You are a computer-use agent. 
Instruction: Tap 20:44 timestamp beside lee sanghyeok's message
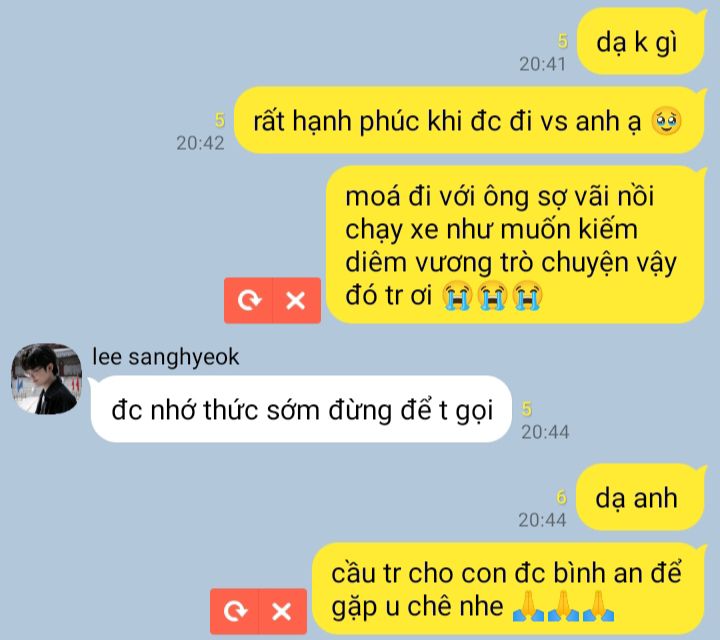tap(545, 432)
